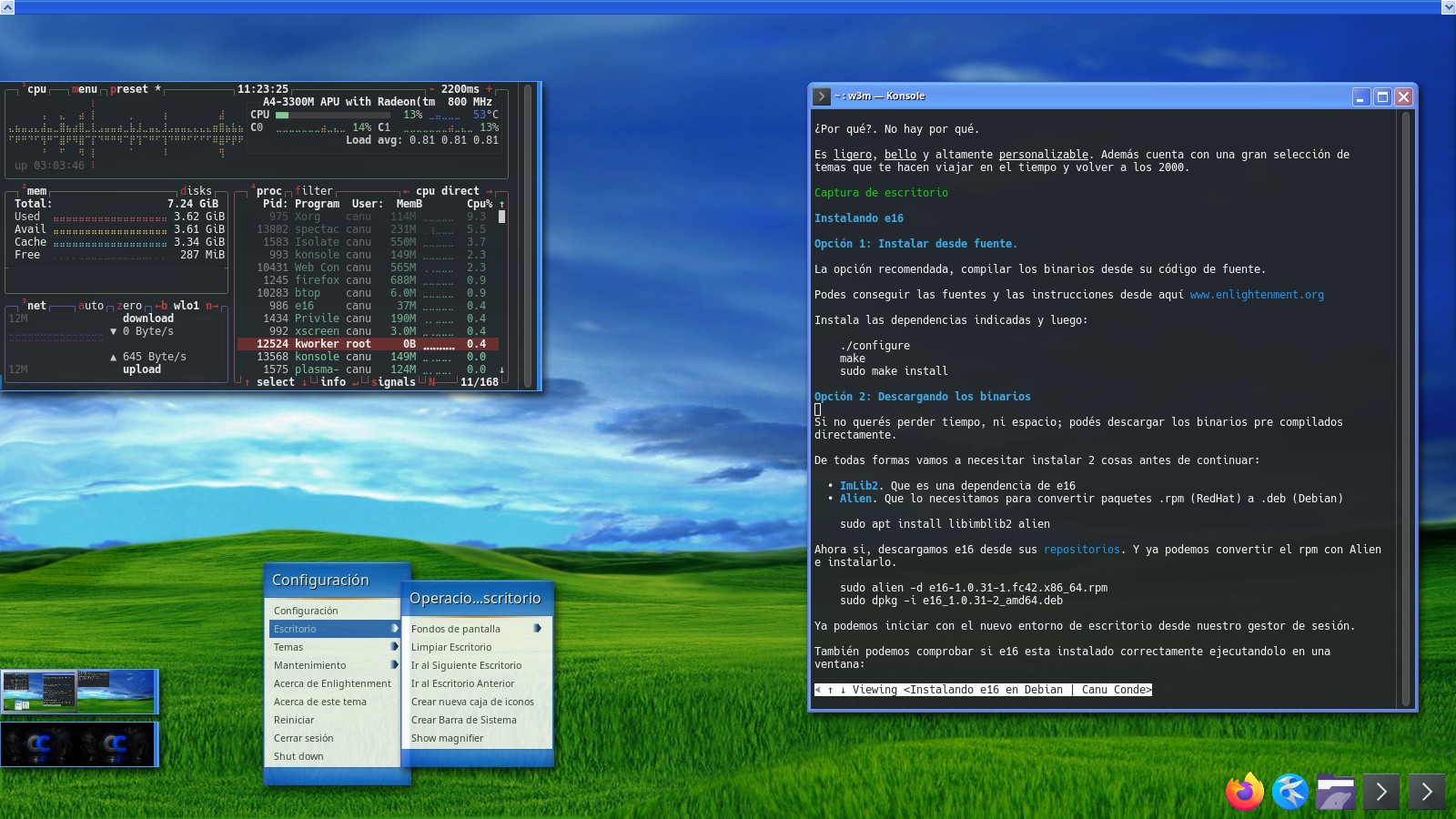Activate filter in btop proc box
Screen dimensions: 1456x819
pos(314,191)
